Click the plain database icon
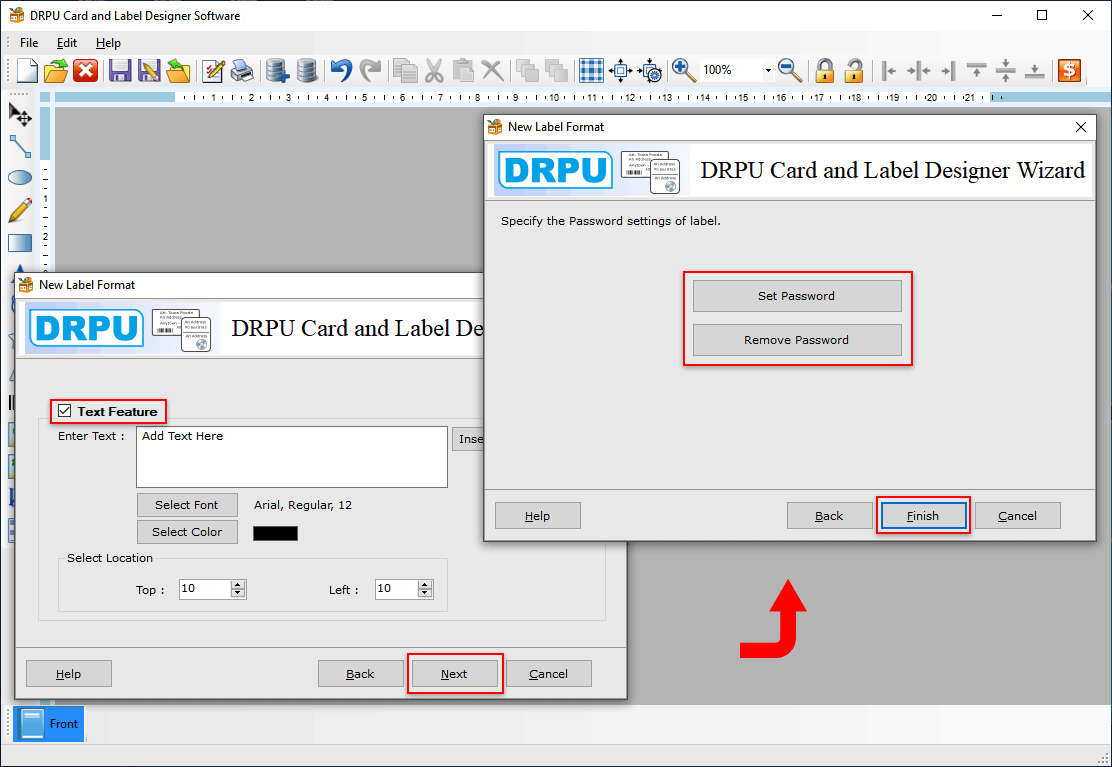The width and height of the screenshot is (1112, 767). click(x=306, y=70)
